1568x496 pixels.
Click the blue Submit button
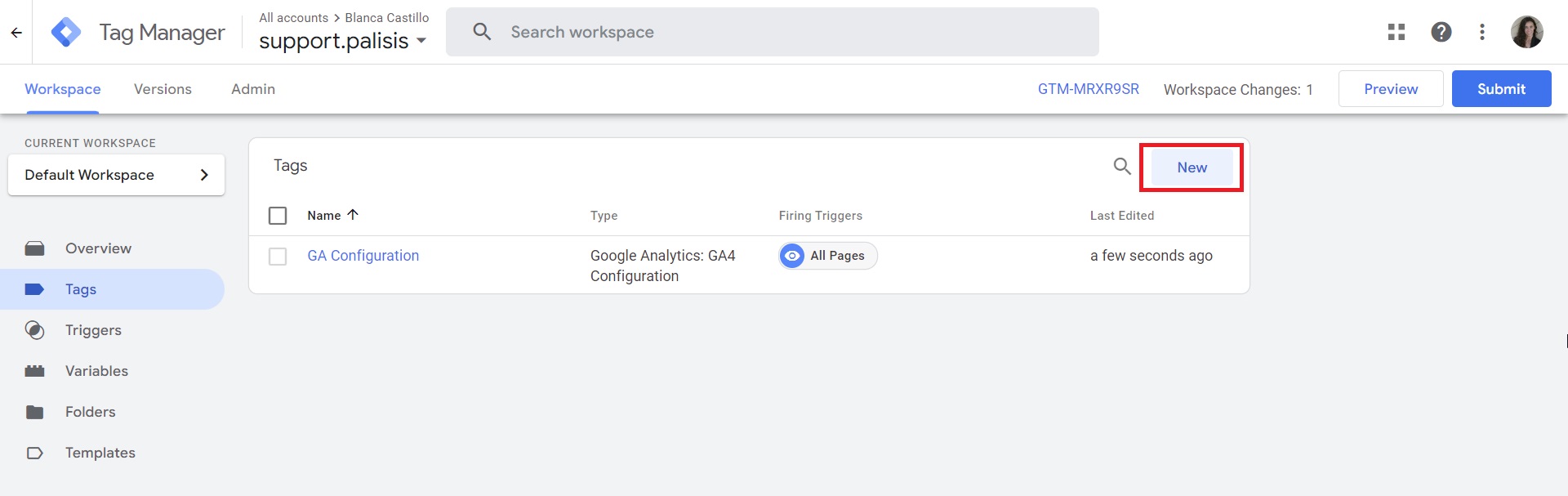pos(1501,89)
